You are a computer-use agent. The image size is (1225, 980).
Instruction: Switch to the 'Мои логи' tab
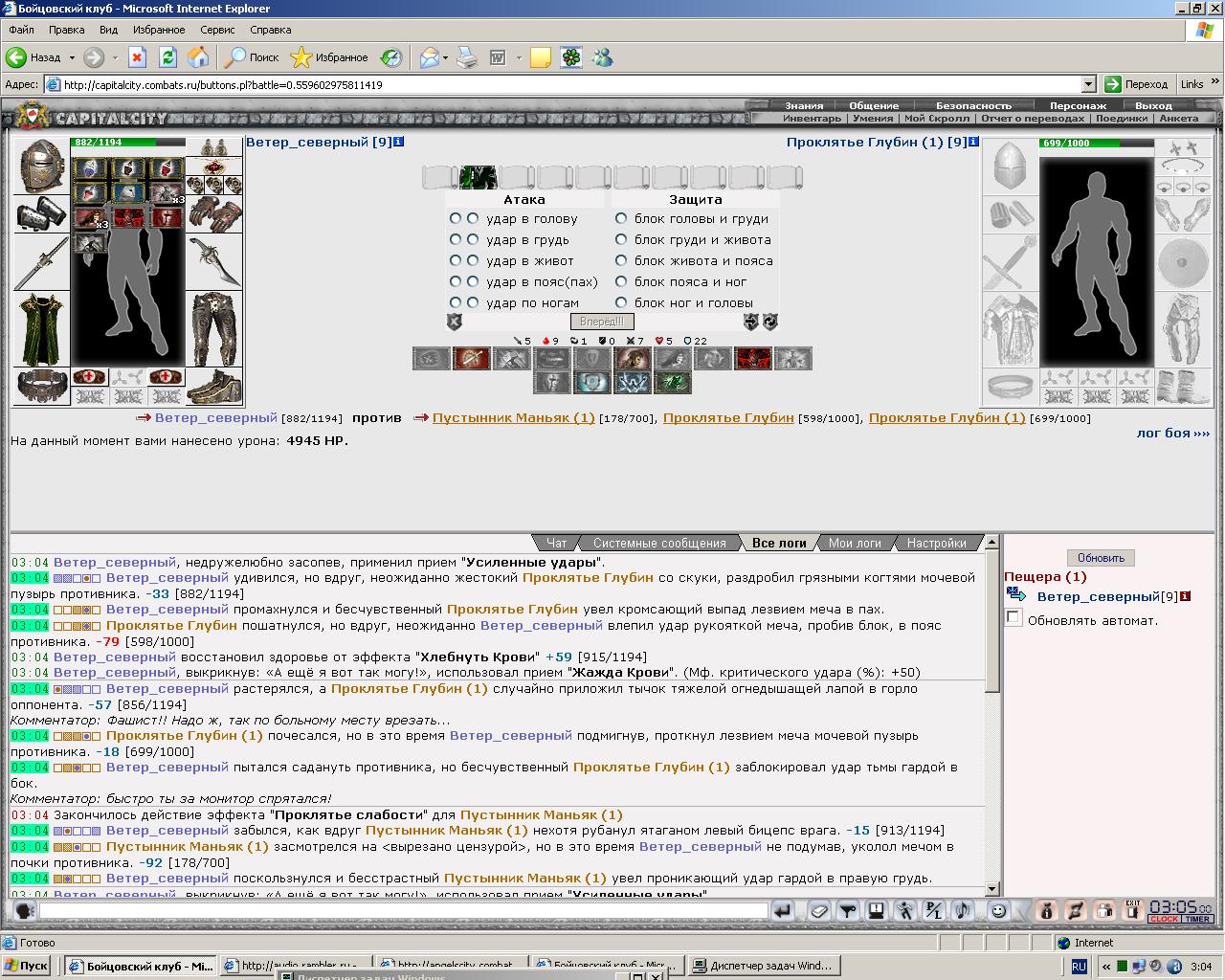[x=854, y=543]
